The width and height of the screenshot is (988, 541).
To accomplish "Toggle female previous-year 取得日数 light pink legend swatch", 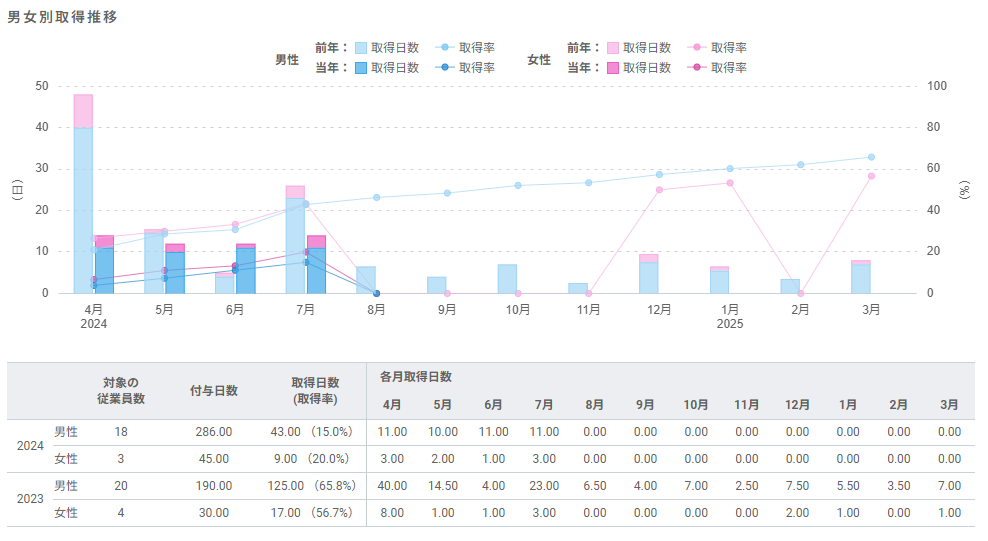I will (612, 47).
